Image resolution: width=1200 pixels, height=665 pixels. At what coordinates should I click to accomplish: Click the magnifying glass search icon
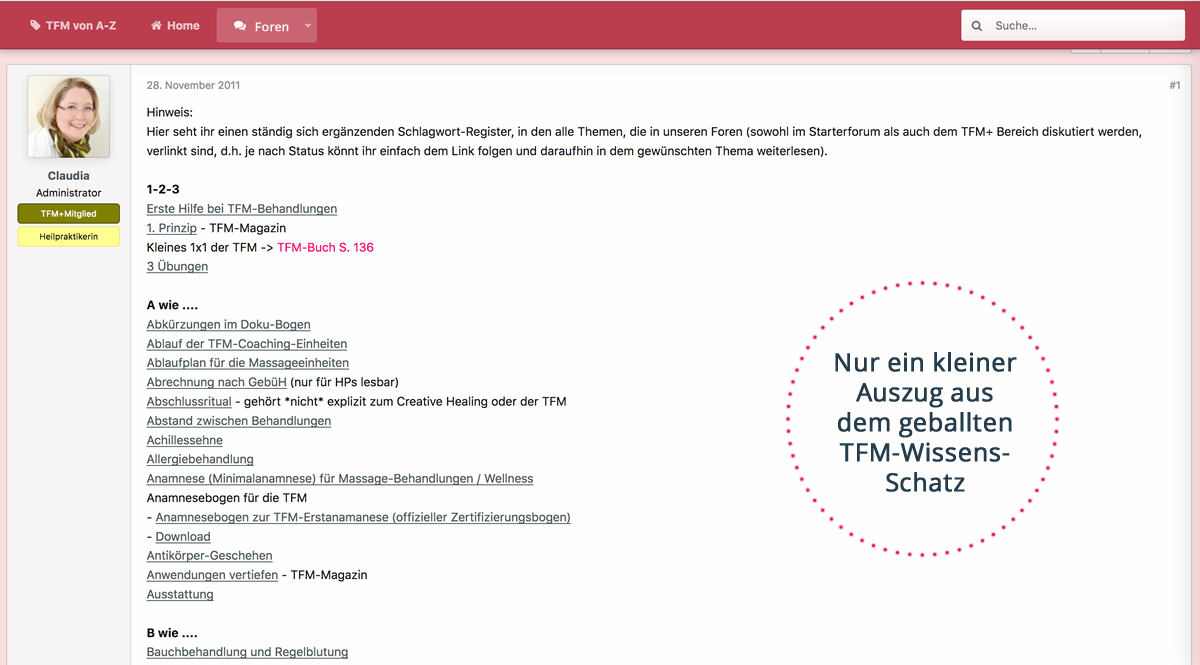pos(977,26)
